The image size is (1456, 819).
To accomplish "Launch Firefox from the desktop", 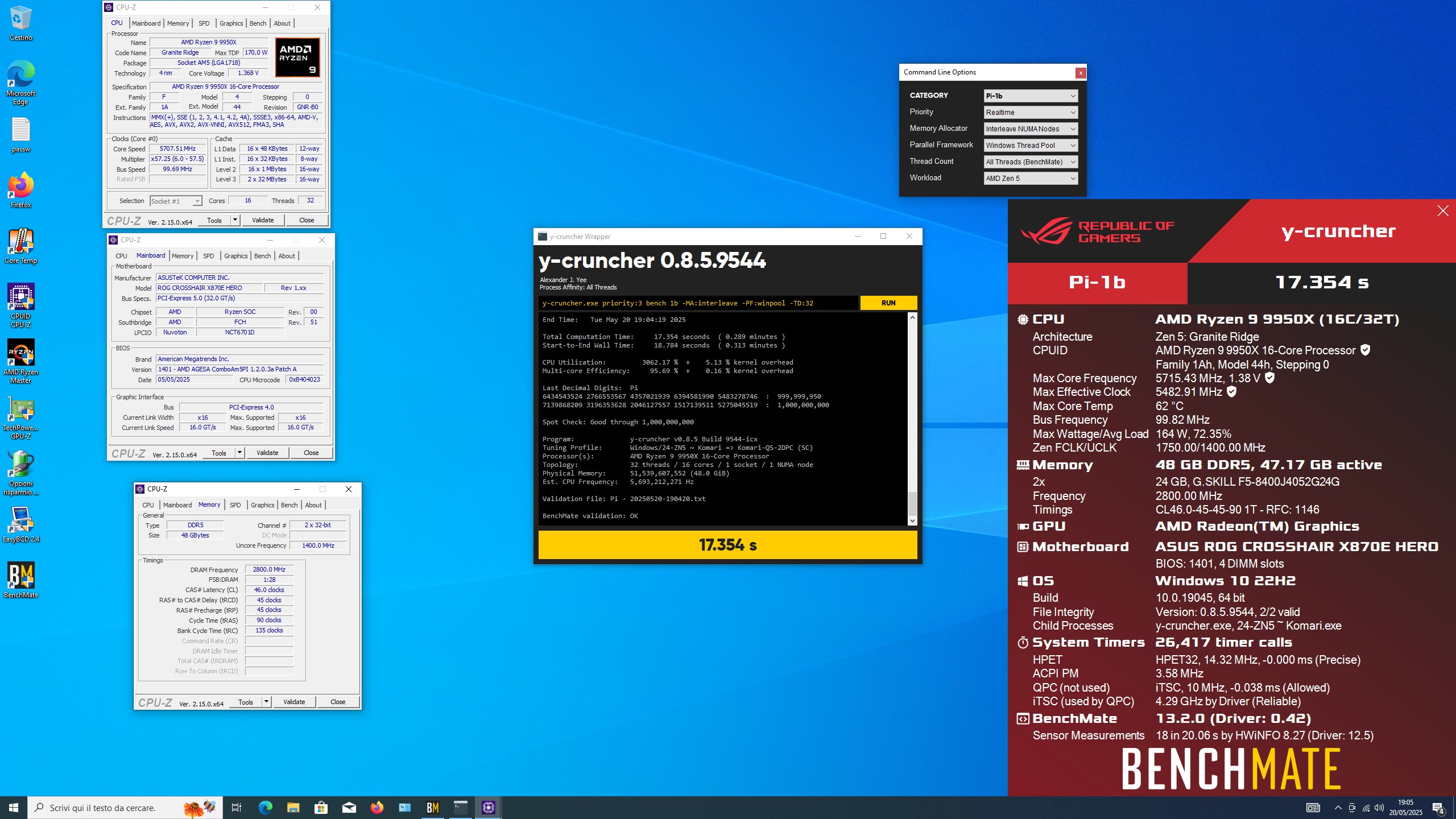I will pyautogui.click(x=20, y=191).
